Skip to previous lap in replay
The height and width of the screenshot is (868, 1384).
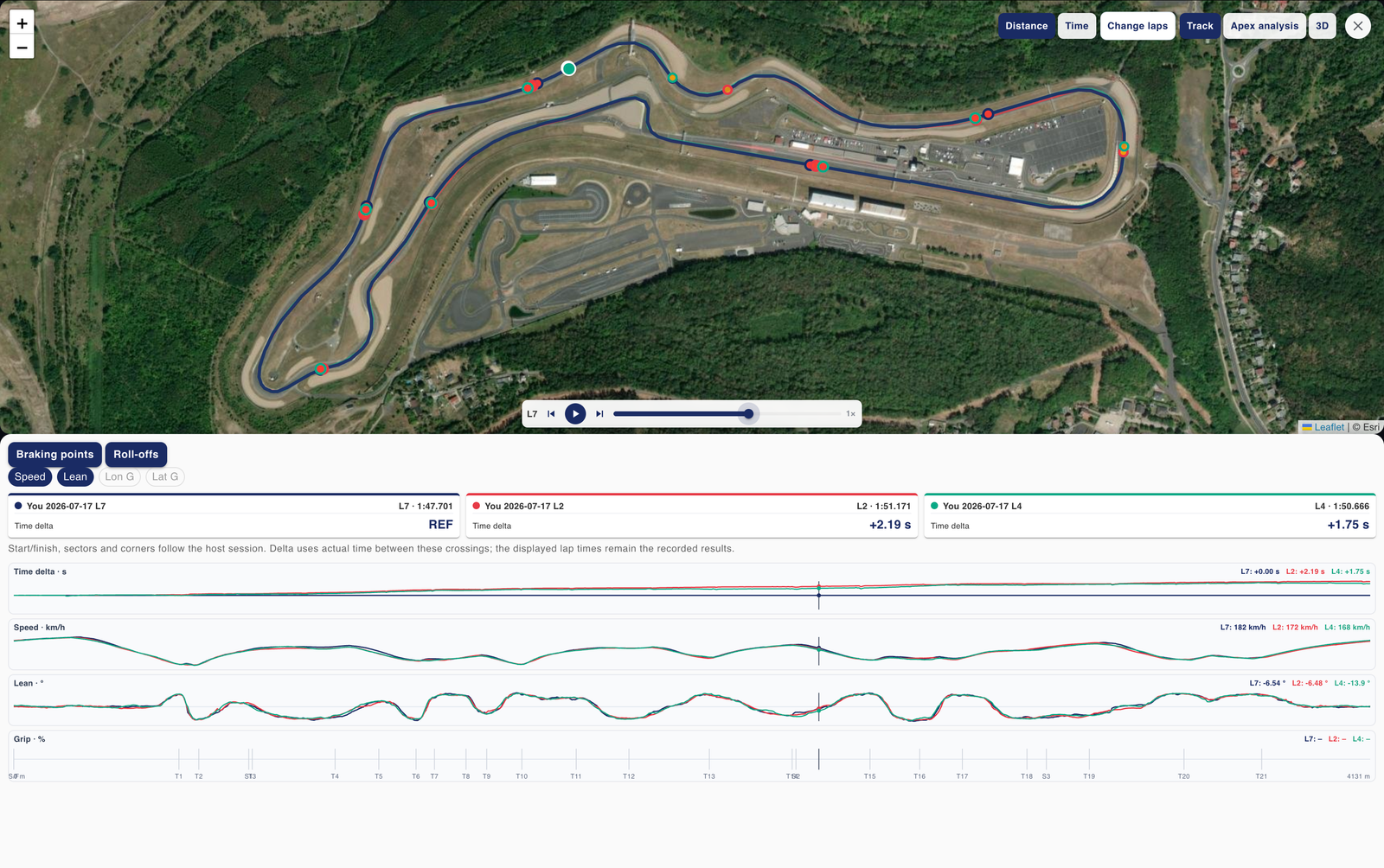pyautogui.click(x=551, y=414)
